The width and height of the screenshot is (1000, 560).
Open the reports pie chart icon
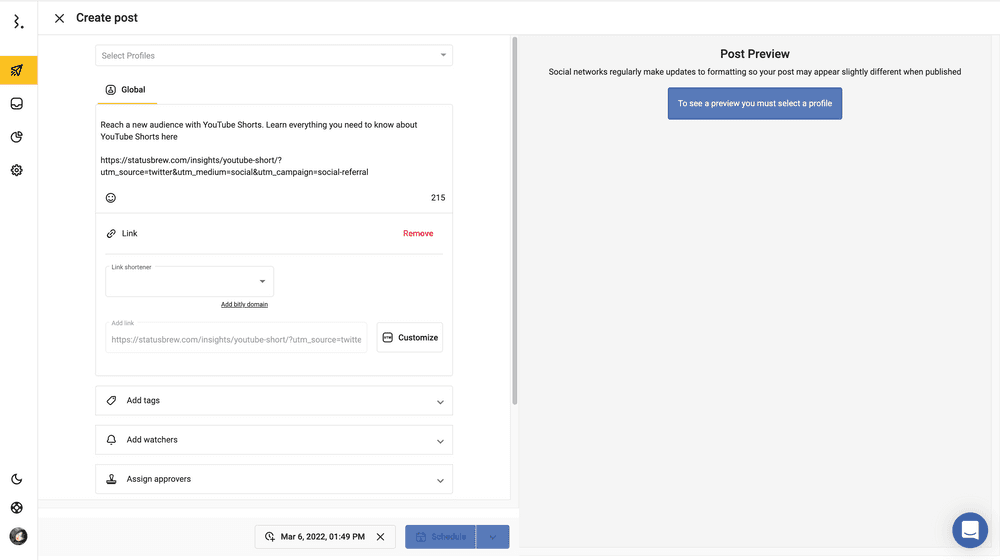pyautogui.click(x=17, y=137)
